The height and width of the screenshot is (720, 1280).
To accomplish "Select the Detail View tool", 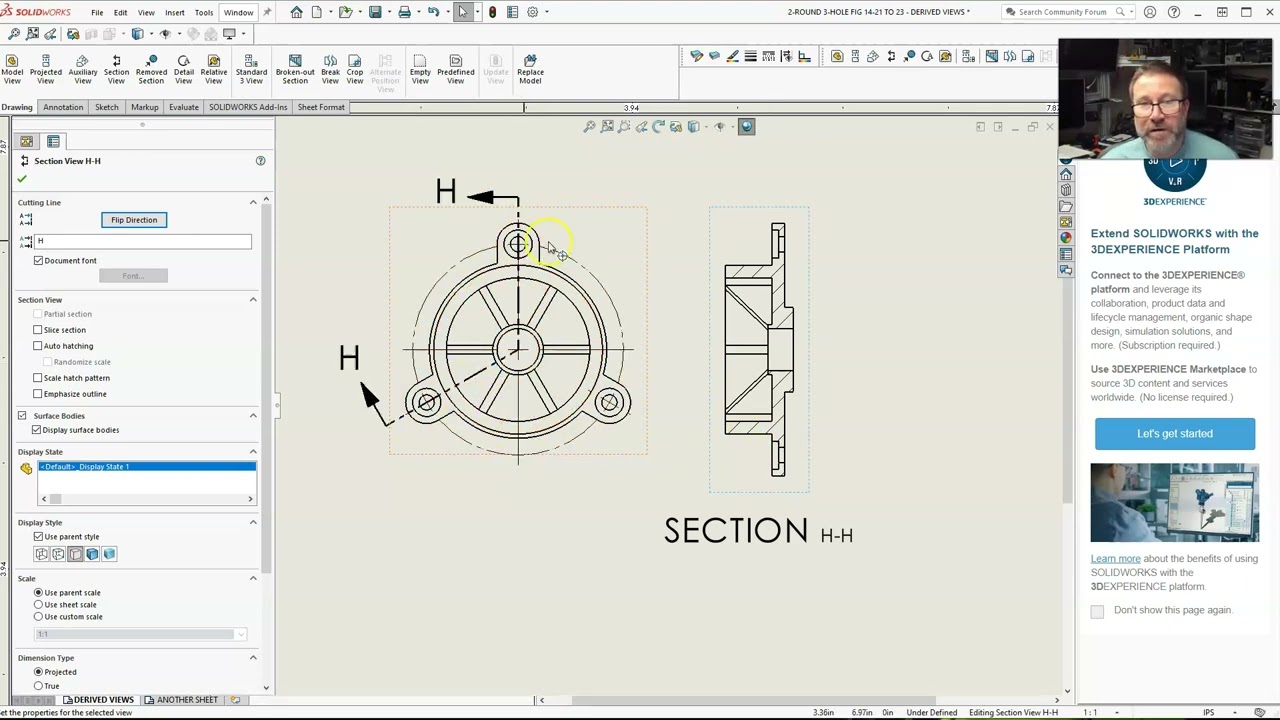I will 183,68.
